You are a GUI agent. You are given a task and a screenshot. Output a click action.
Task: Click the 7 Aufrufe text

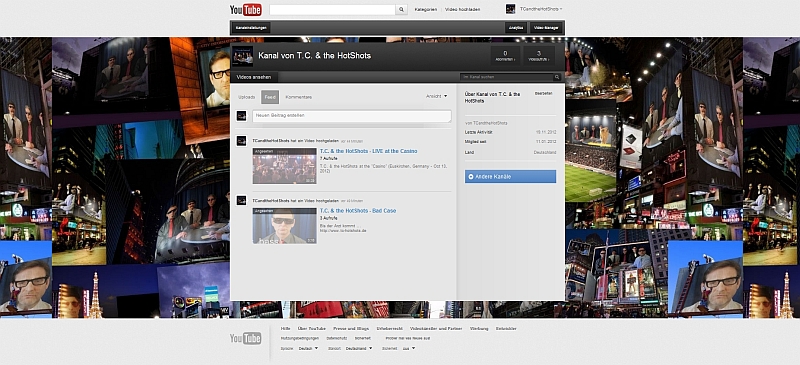(x=328, y=159)
